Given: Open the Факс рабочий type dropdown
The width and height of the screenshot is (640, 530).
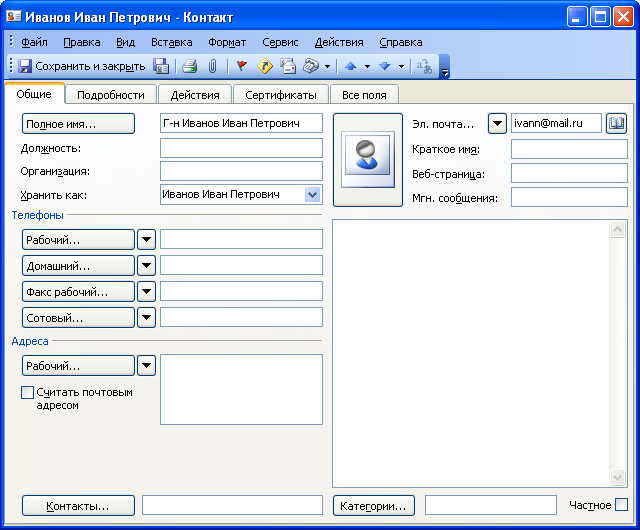Looking at the screenshot, I should coord(146,292).
